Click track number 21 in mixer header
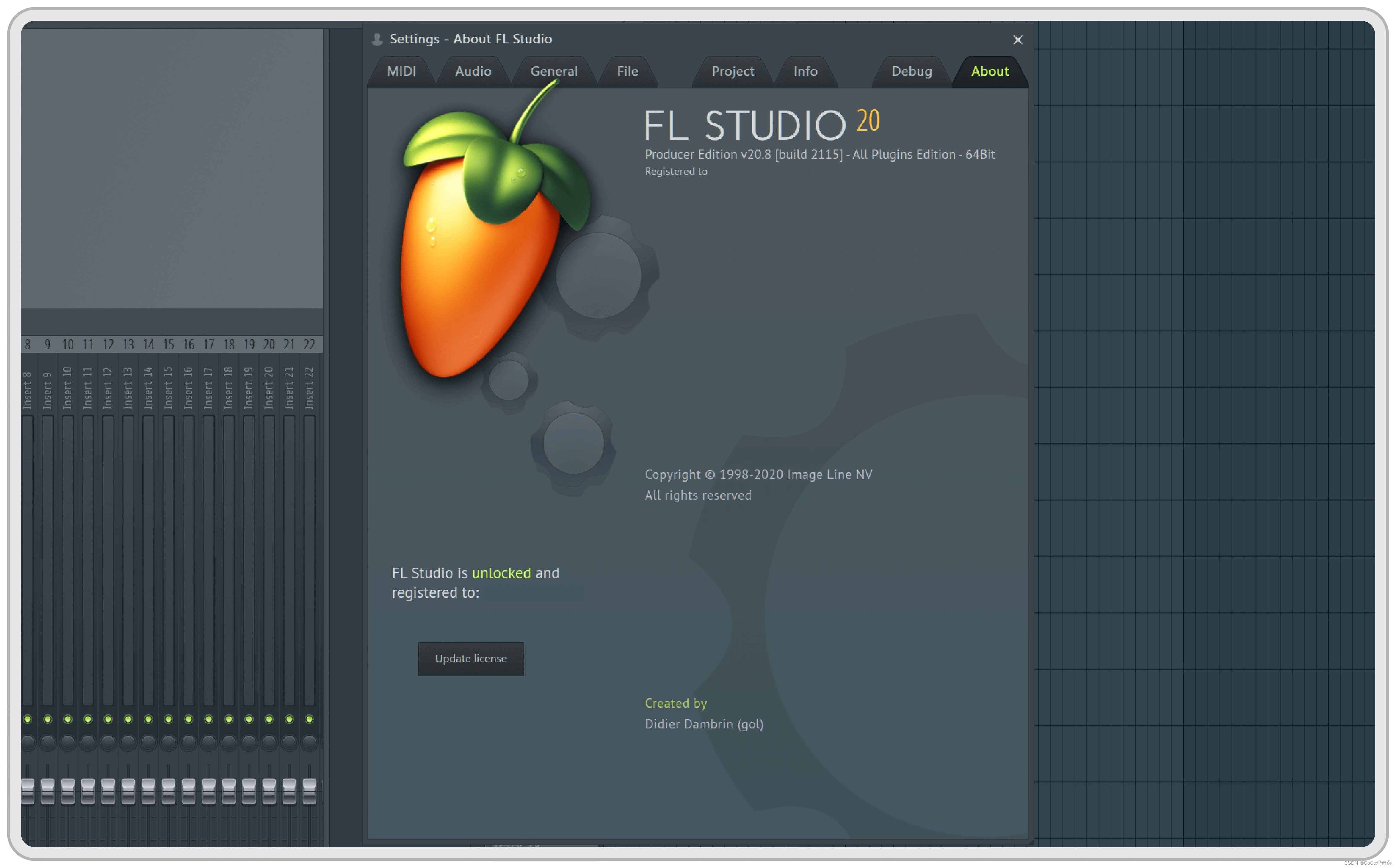 coord(289,344)
